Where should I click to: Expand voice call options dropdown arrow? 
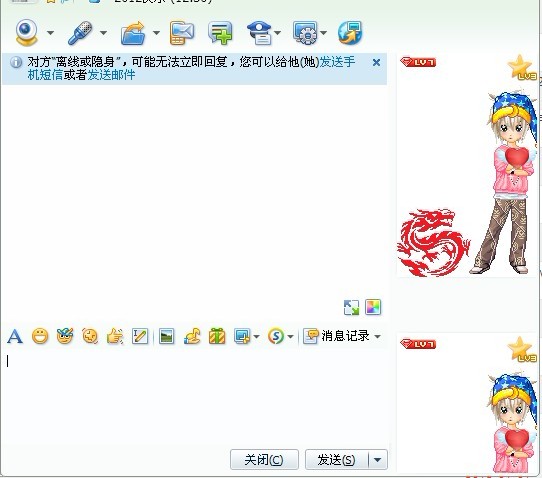[x=103, y=33]
